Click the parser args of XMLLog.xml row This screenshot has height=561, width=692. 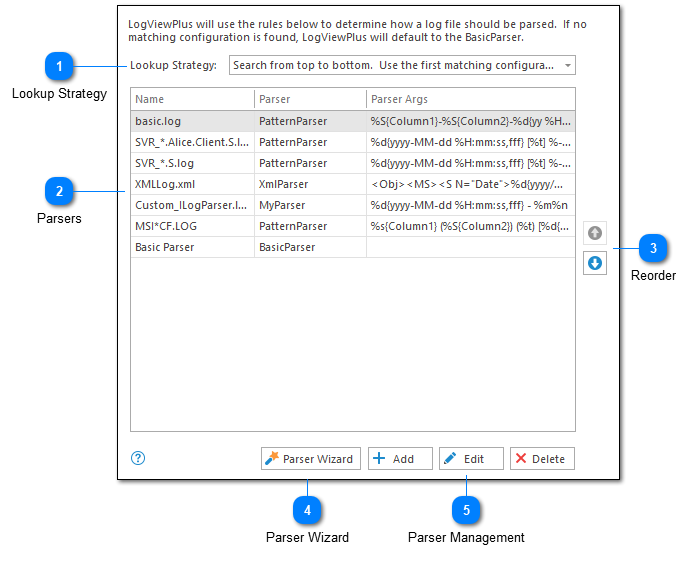[x=471, y=184]
